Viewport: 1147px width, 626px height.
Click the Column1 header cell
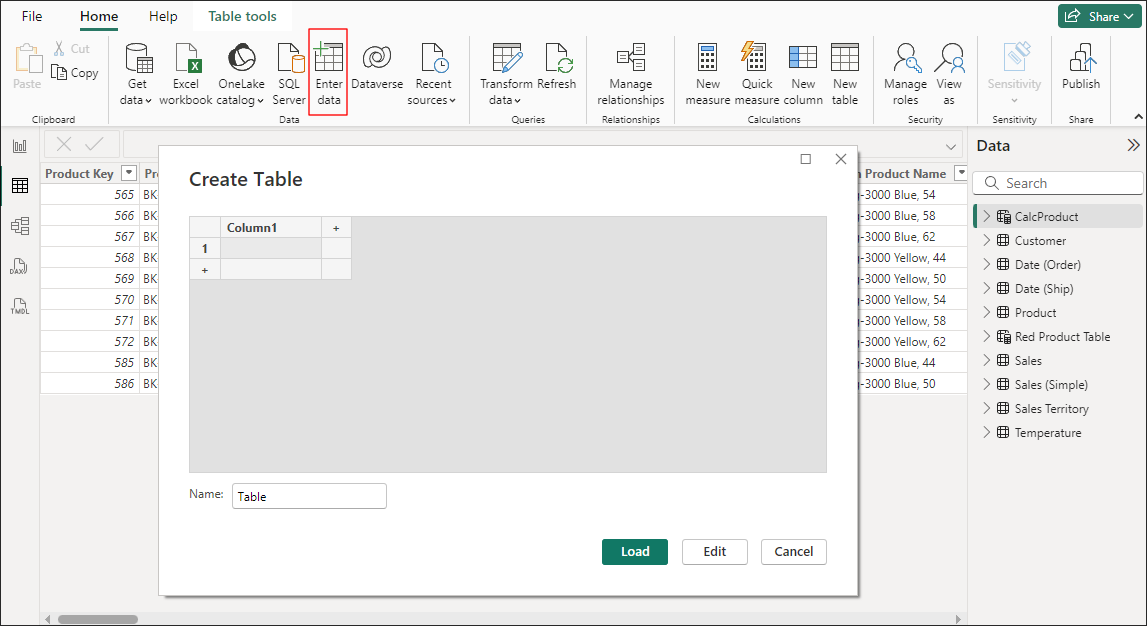[x=271, y=227]
